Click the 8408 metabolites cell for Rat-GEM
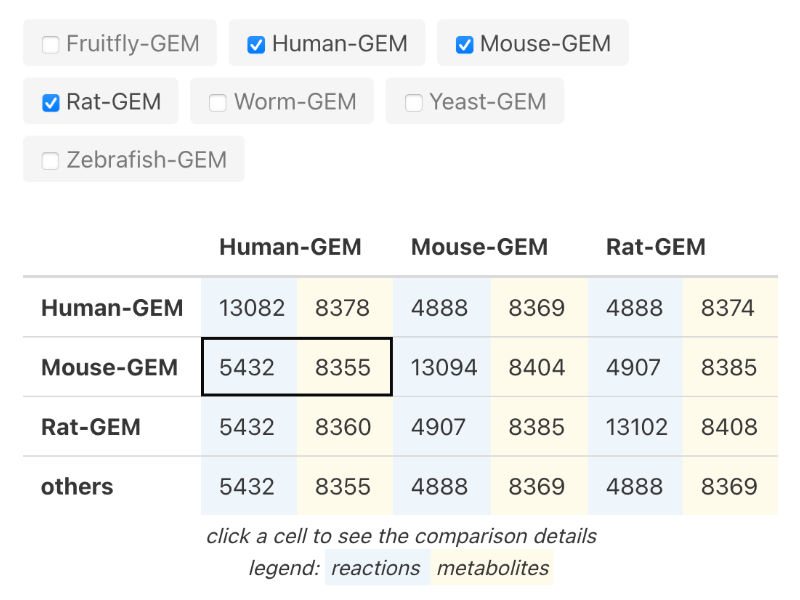 (x=730, y=427)
